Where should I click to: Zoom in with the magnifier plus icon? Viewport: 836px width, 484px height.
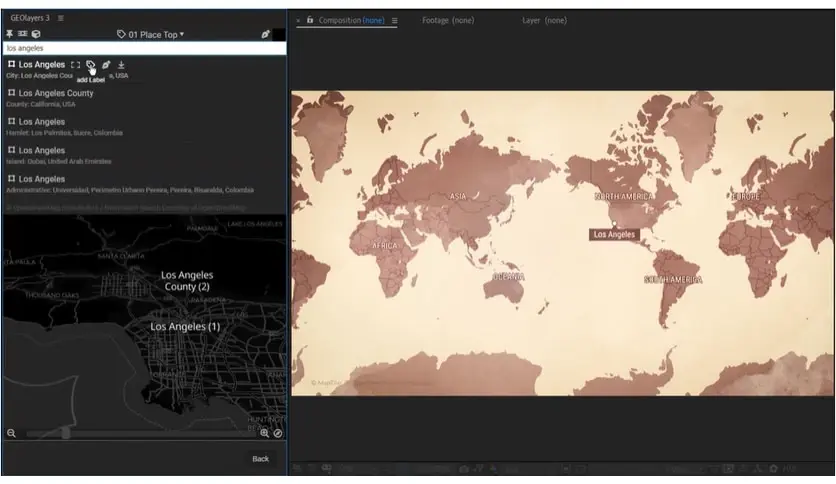(265, 433)
